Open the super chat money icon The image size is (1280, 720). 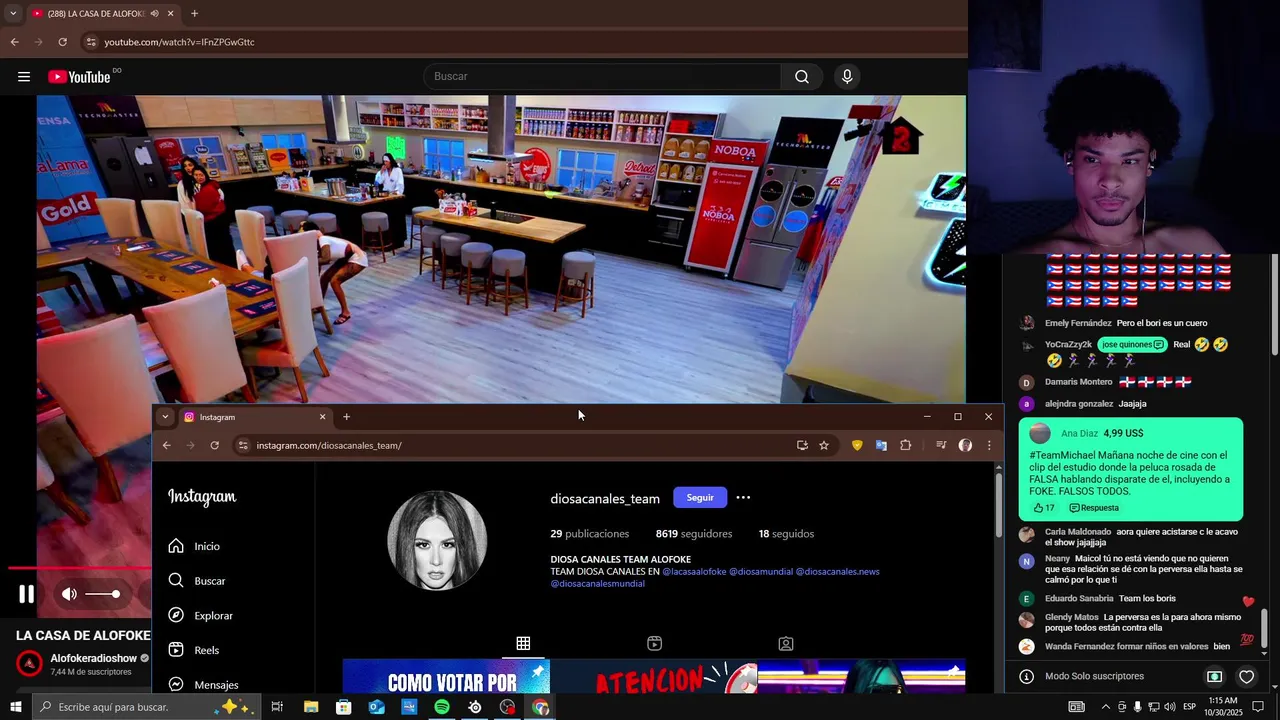[1215, 677]
